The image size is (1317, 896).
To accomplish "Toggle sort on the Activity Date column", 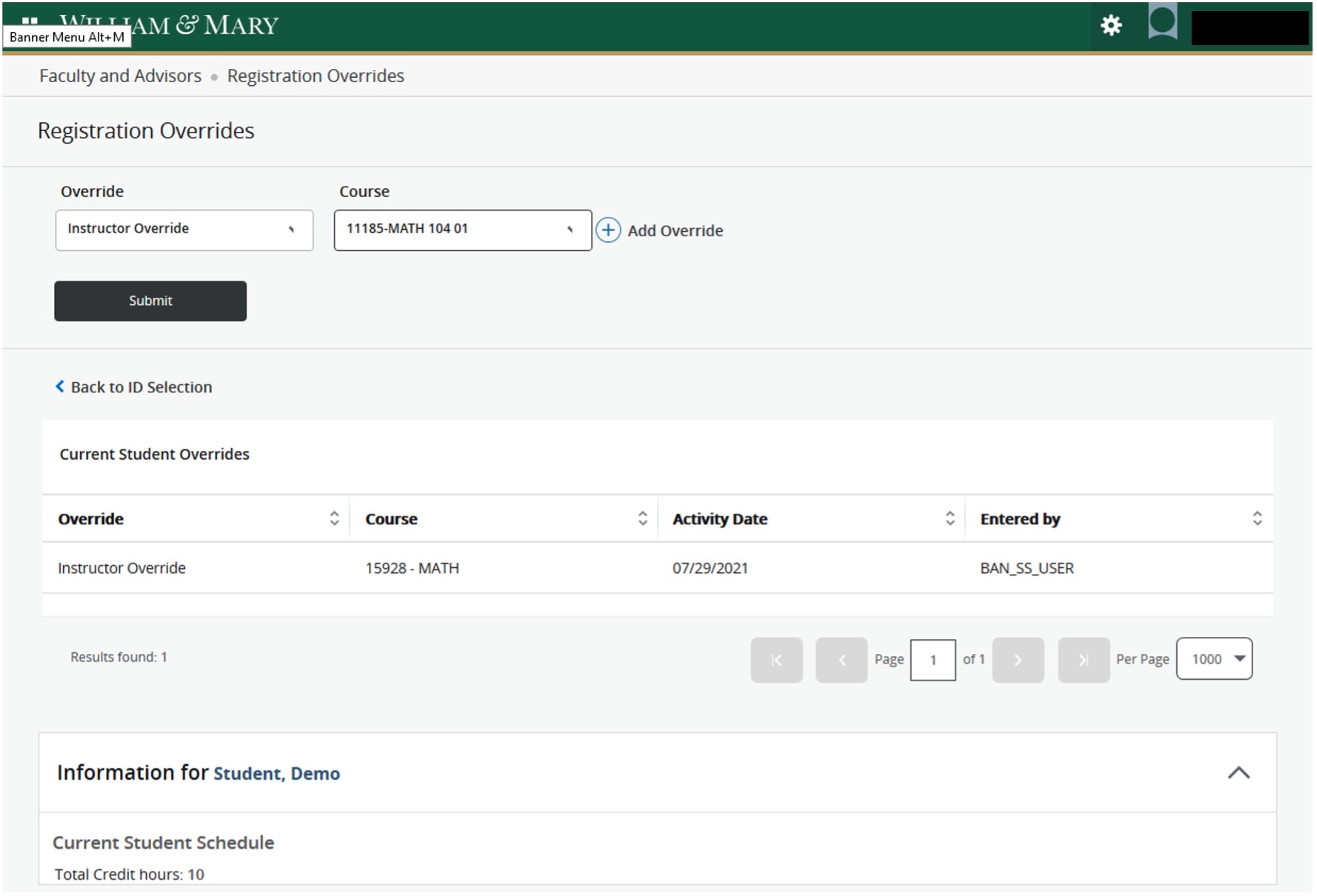I will click(x=950, y=518).
